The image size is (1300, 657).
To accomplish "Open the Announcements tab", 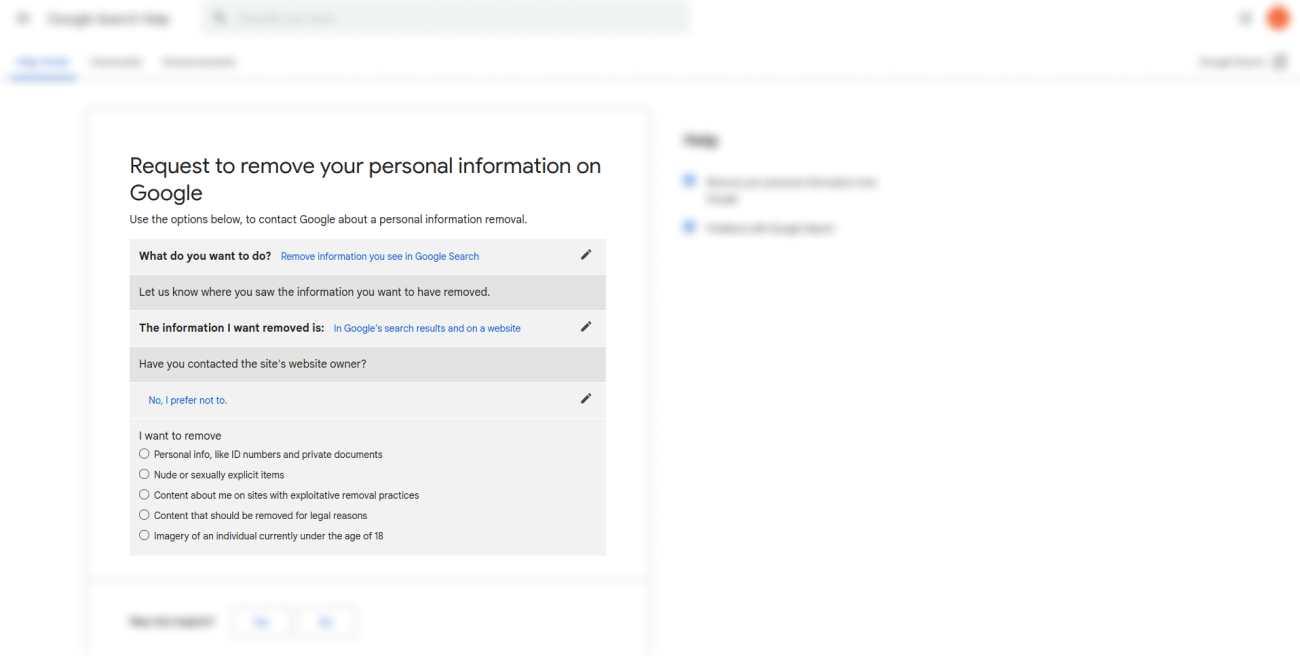I will pyautogui.click(x=198, y=62).
